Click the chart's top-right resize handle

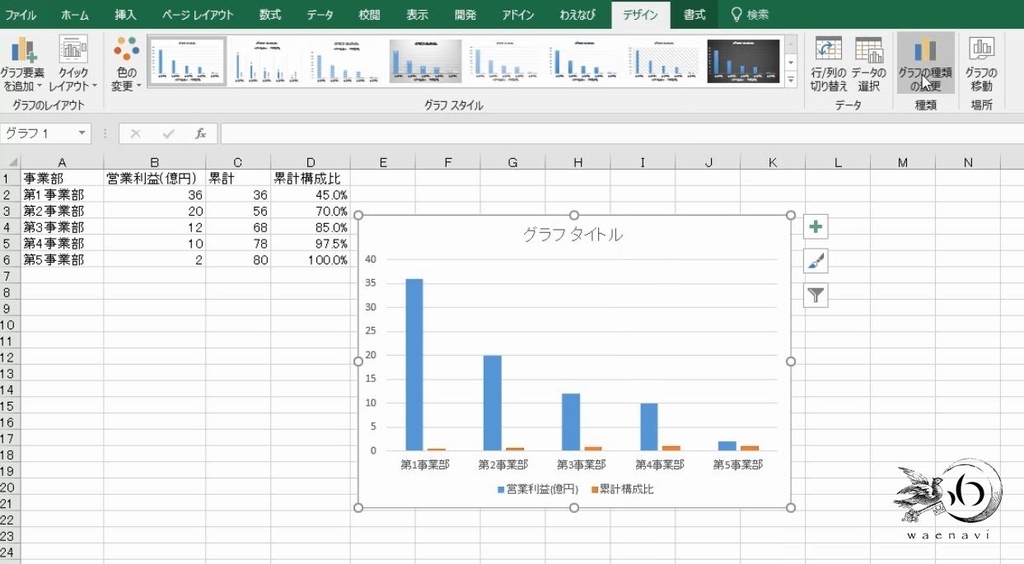[x=791, y=215]
